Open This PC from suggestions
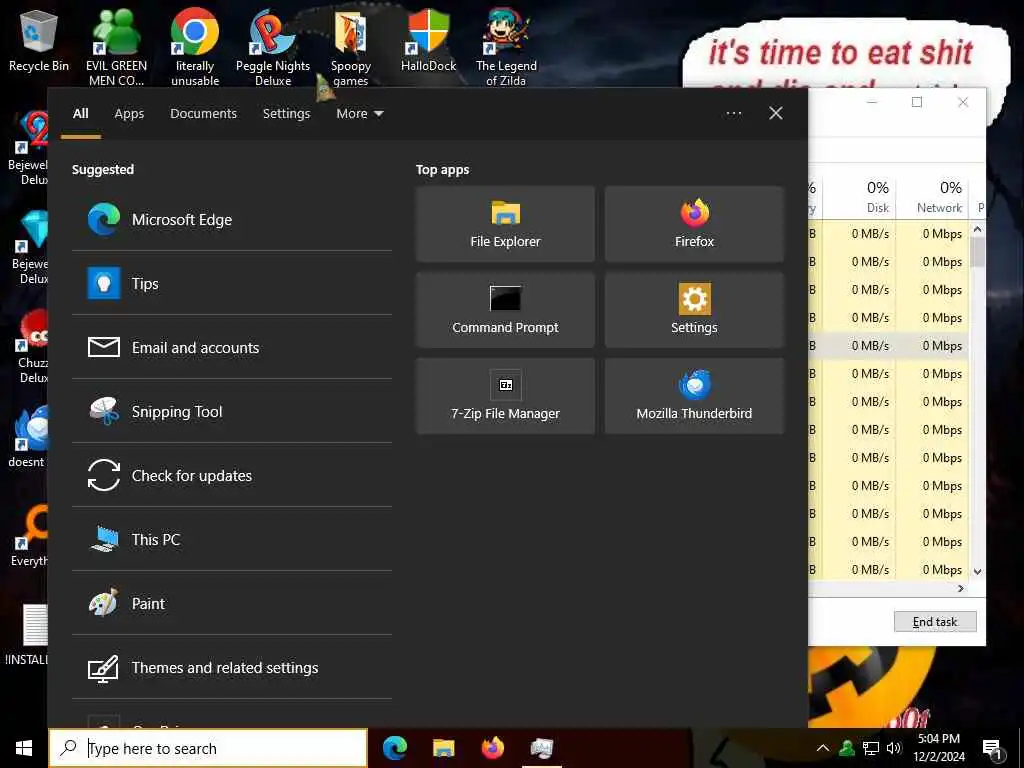 coord(232,539)
